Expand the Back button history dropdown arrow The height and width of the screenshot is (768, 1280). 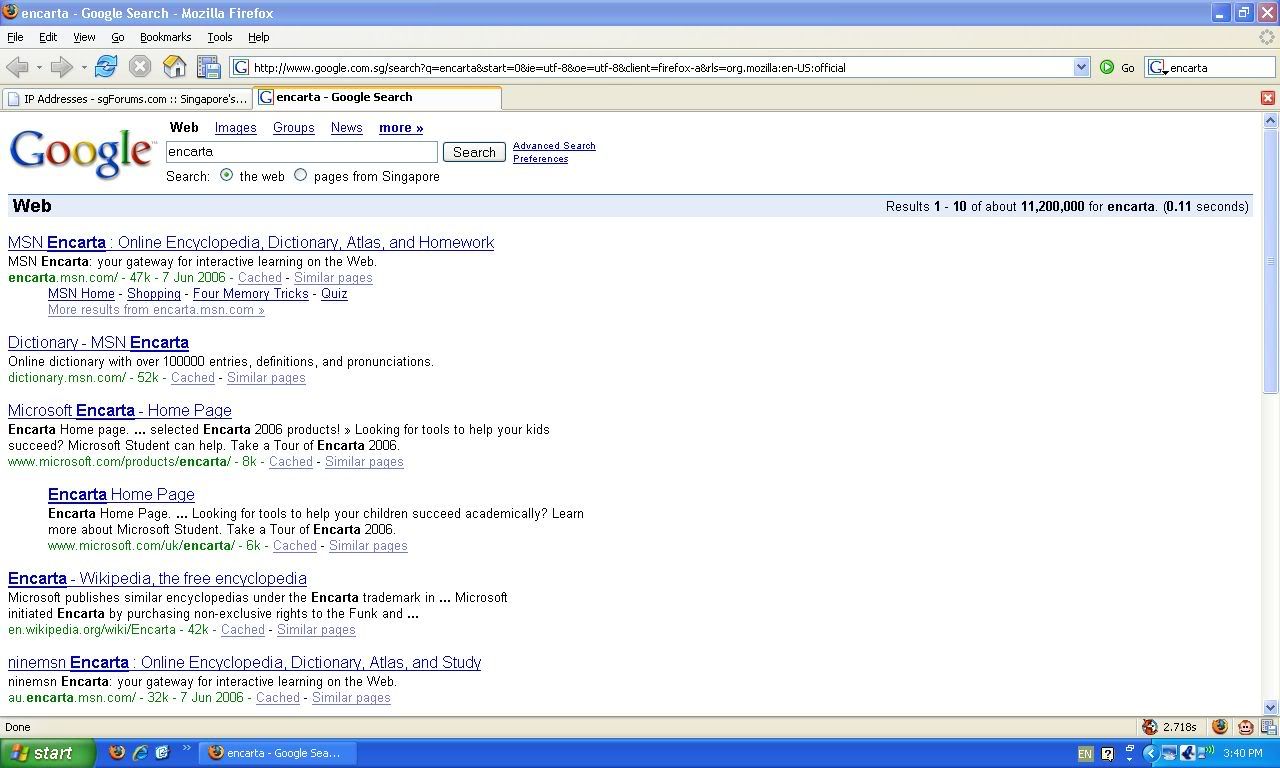tap(39, 67)
